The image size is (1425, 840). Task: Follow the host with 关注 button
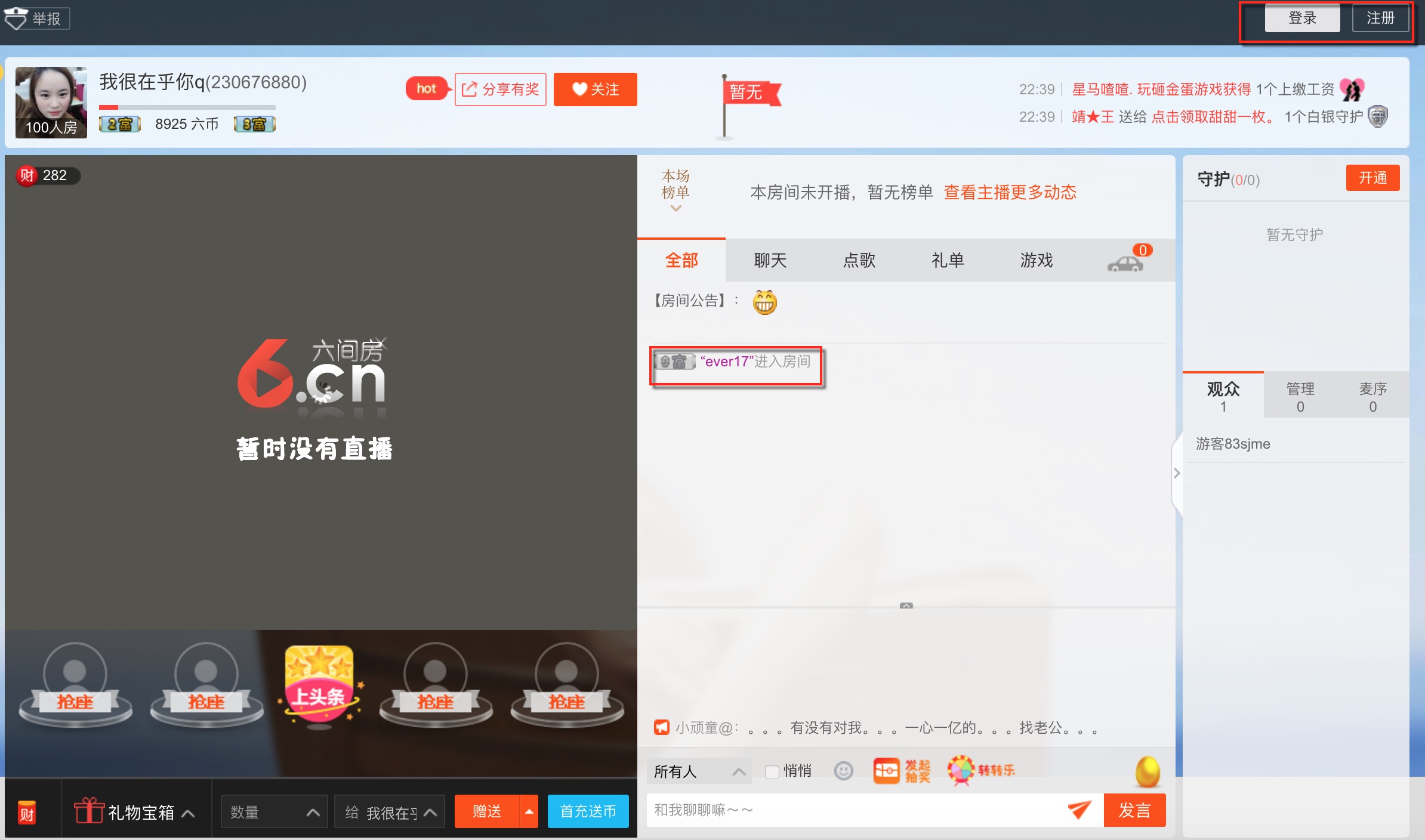(595, 89)
